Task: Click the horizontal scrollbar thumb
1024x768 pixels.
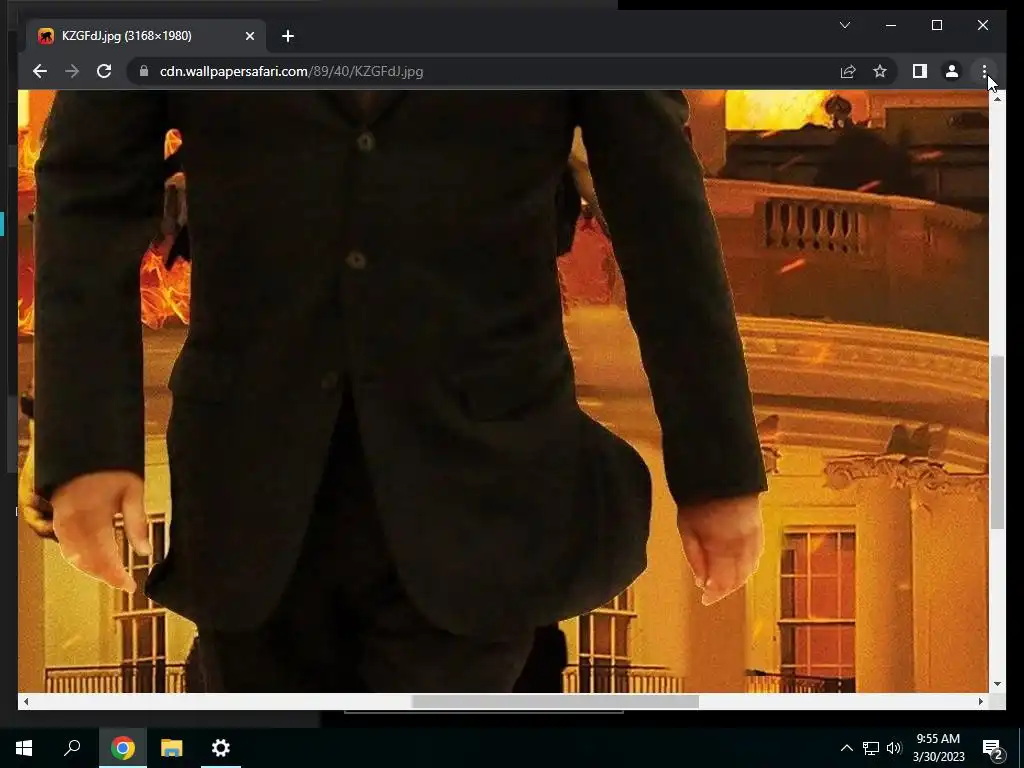Action: [555, 701]
